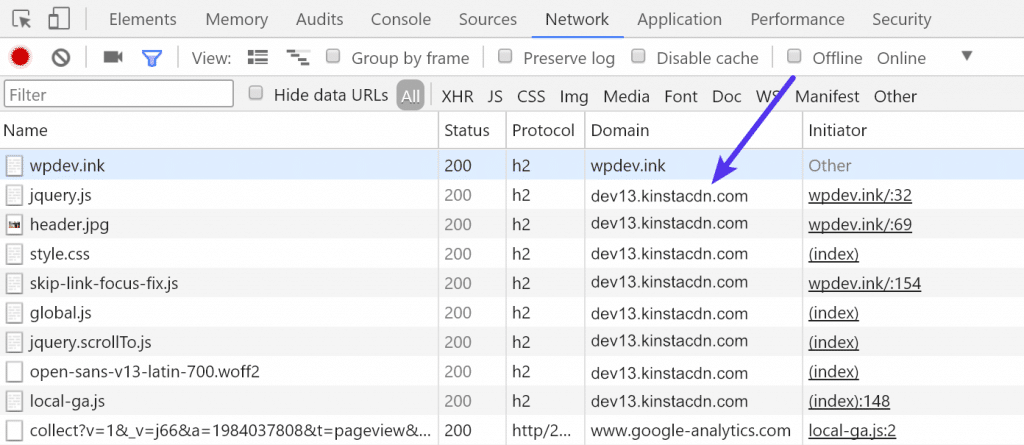Screen dimensions: 1024x445
Task: Filter requests by Manifest
Action: click(827, 97)
